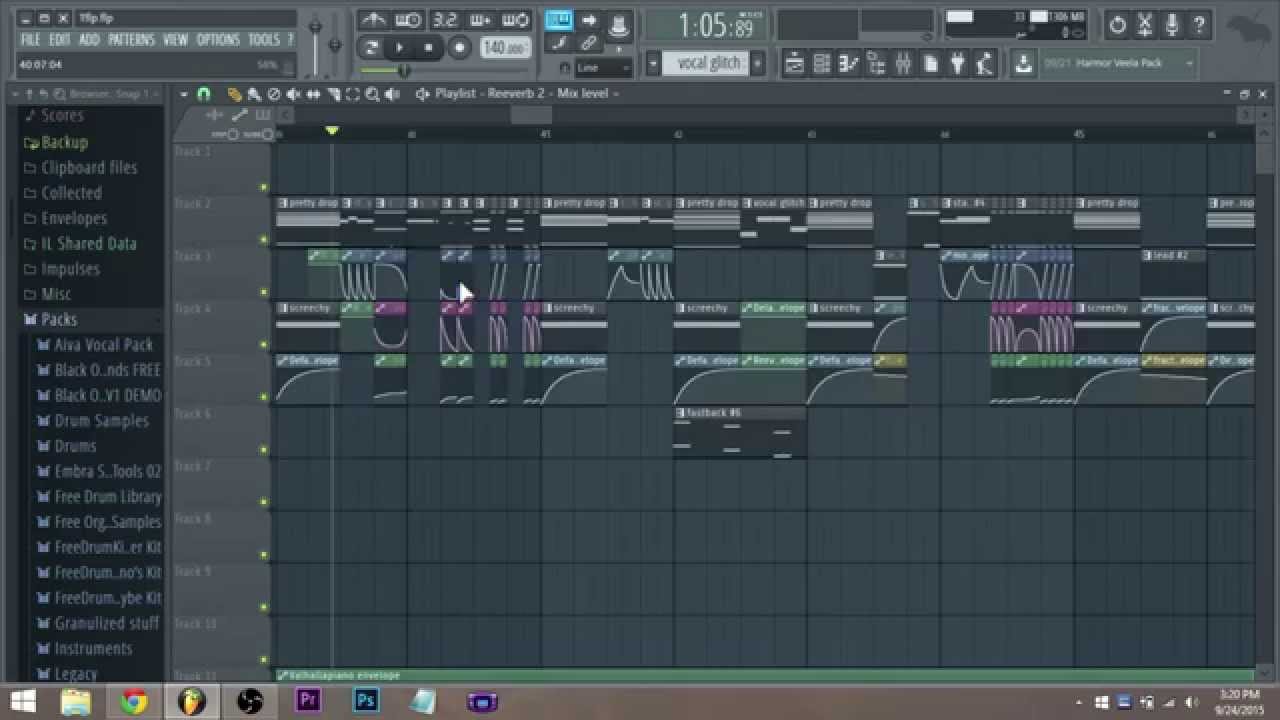Open Photoshop from the taskbar
Screen dimensions: 1280x720
coord(366,701)
